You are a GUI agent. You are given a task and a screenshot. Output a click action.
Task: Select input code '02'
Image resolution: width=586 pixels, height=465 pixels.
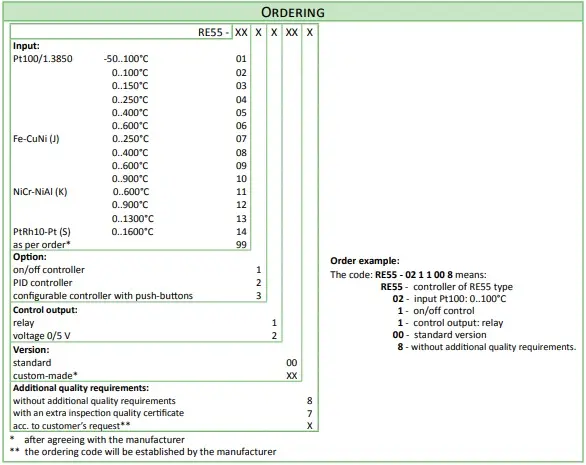pyautogui.click(x=241, y=73)
